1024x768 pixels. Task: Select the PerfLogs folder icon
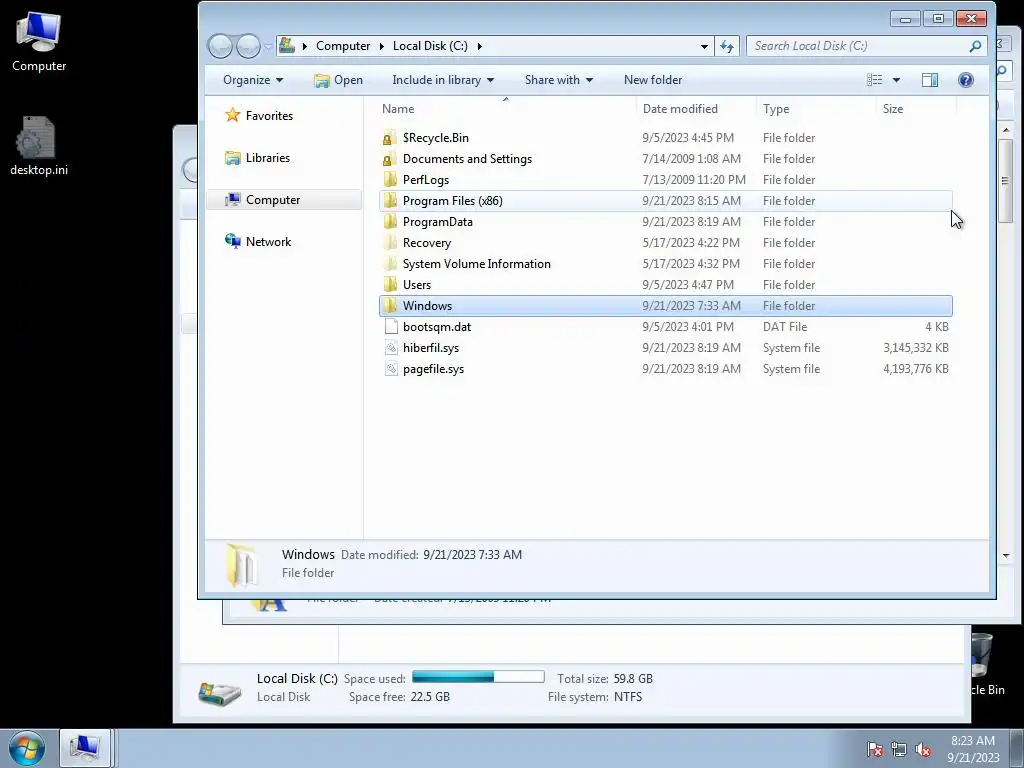390,180
